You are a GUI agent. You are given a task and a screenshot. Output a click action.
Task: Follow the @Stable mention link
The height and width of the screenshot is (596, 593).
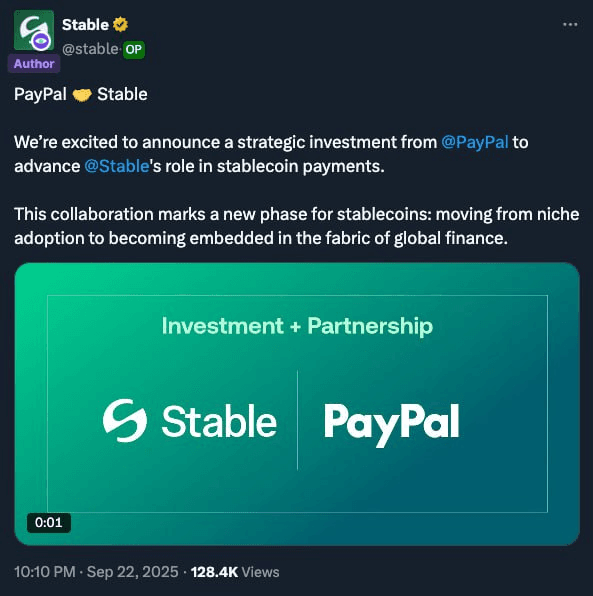tap(117, 166)
